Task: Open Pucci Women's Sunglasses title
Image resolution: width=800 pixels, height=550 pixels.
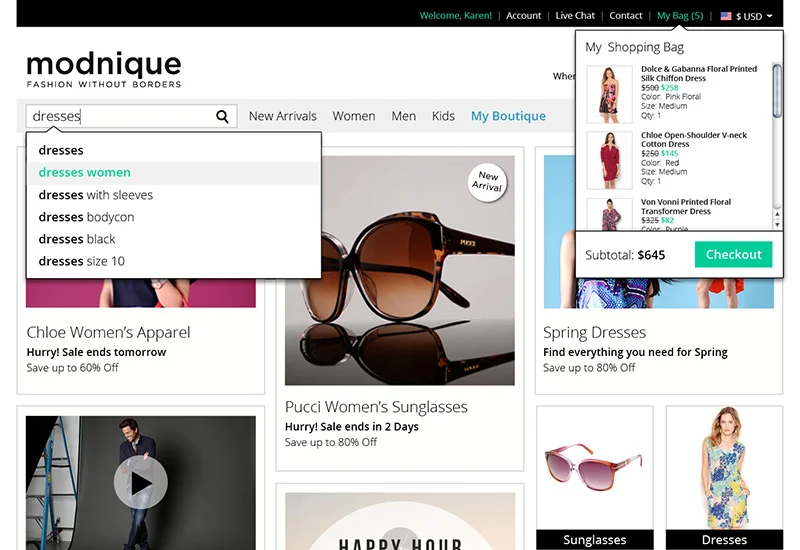Action: point(376,407)
